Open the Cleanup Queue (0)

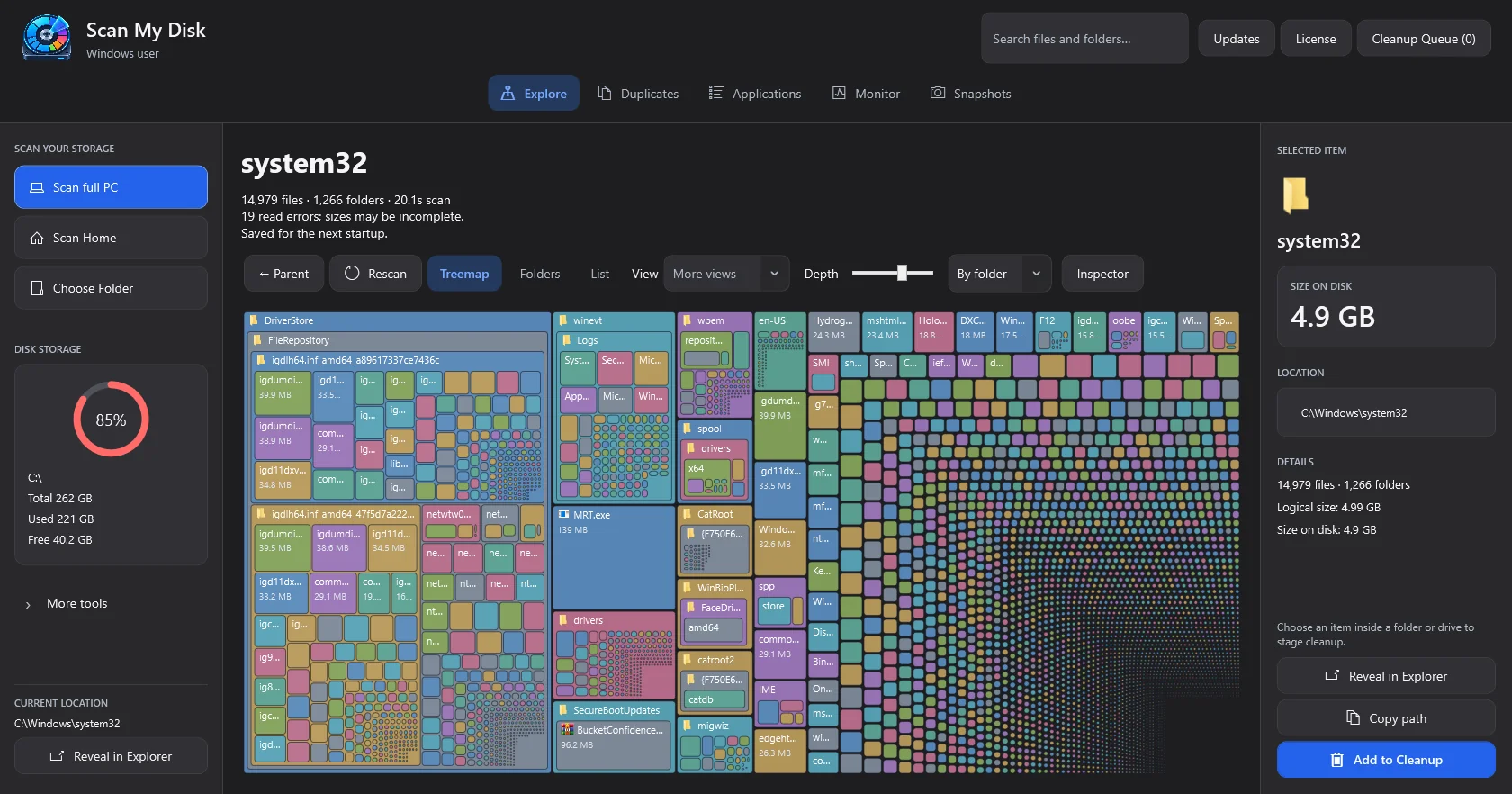tap(1424, 39)
